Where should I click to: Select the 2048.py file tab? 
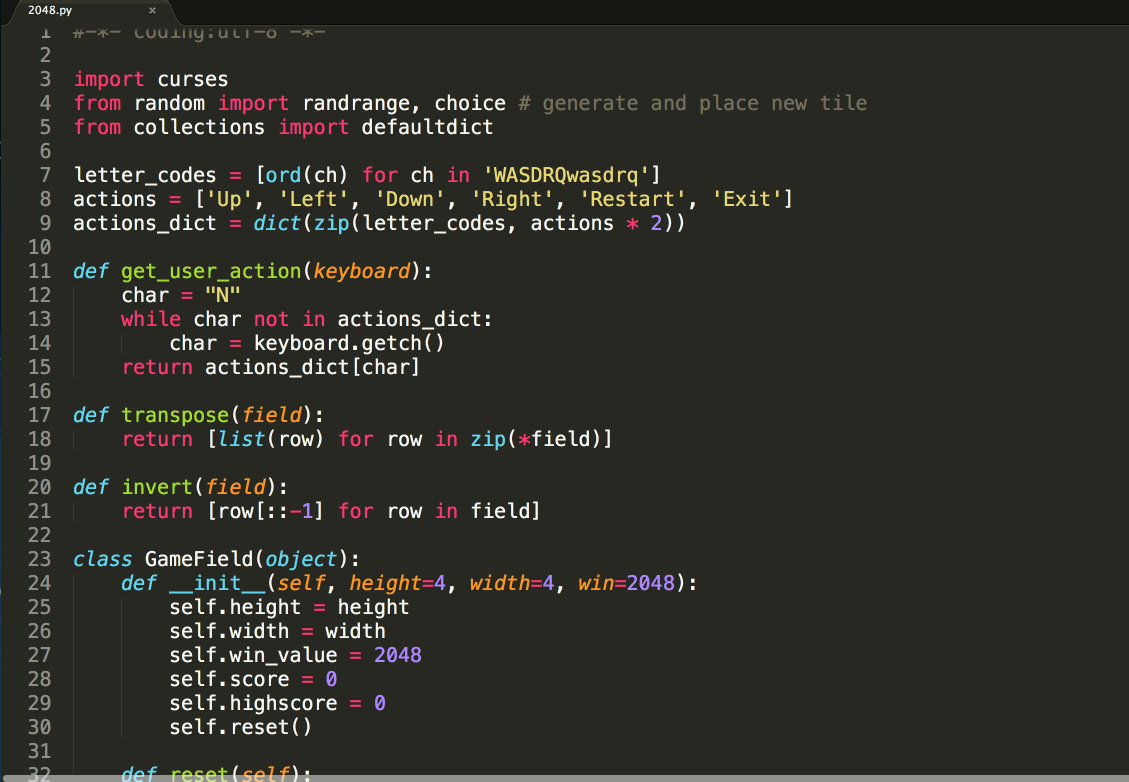tap(60, 10)
